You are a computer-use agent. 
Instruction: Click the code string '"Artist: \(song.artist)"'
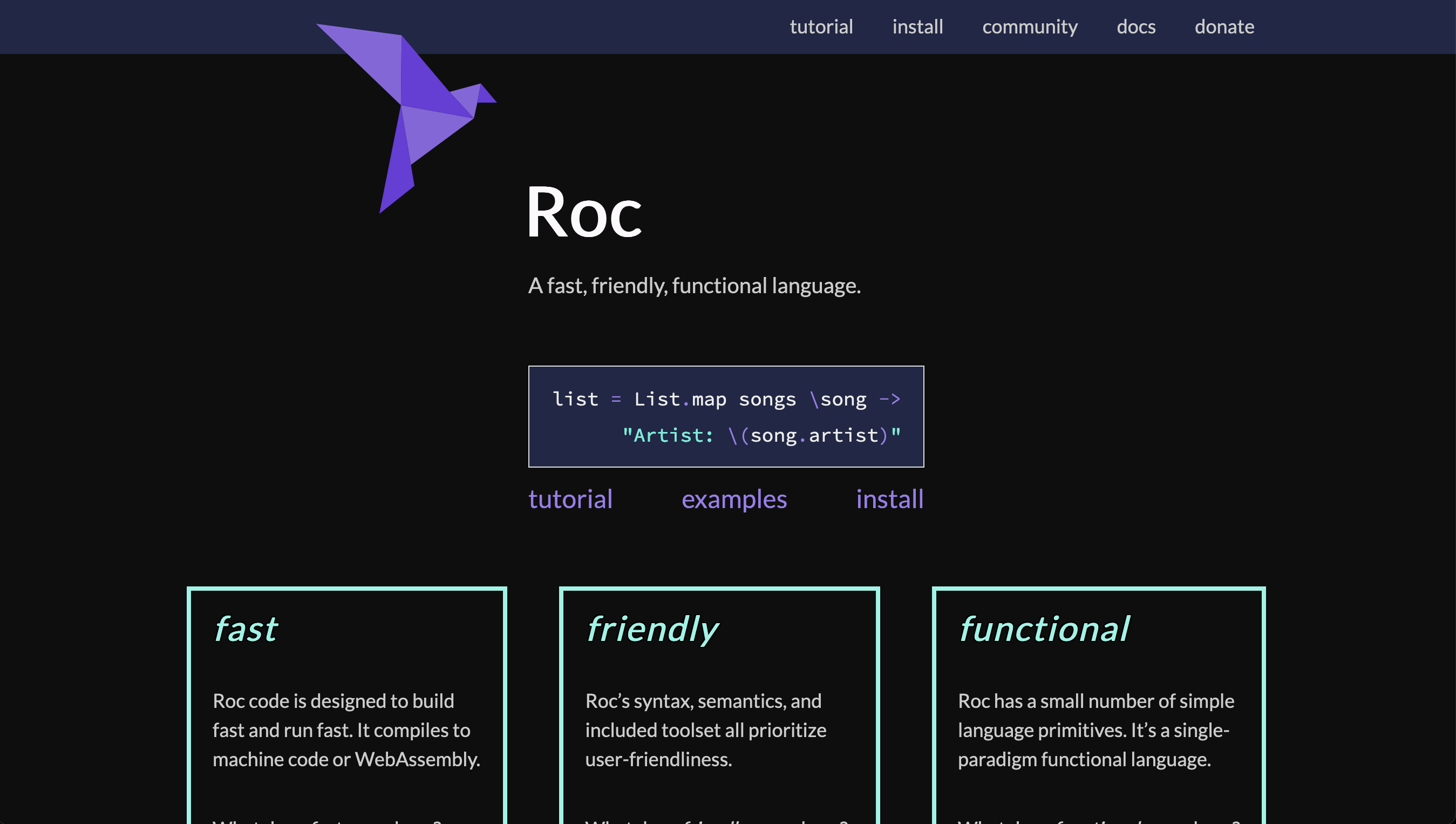click(761, 435)
